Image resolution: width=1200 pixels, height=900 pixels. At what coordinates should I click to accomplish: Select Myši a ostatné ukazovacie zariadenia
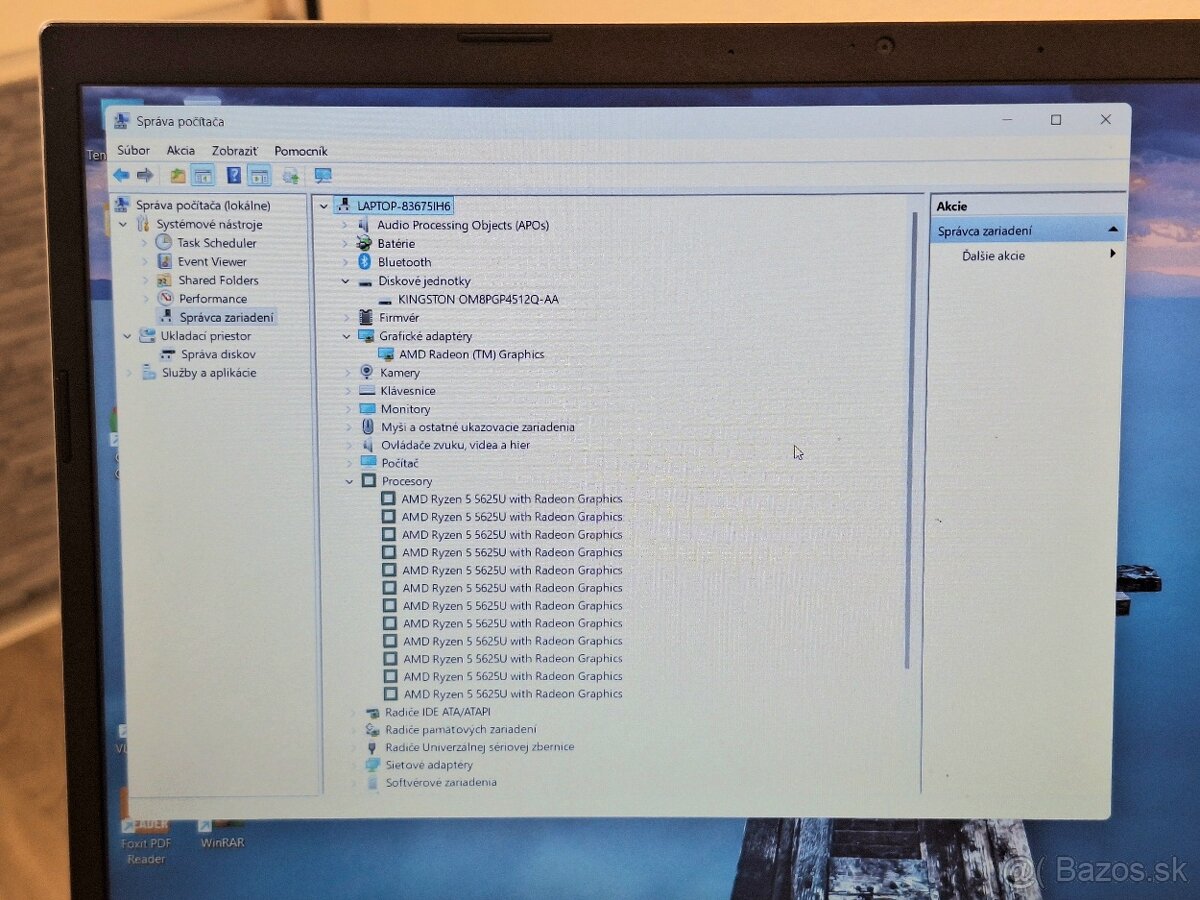[x=478, y=427]
